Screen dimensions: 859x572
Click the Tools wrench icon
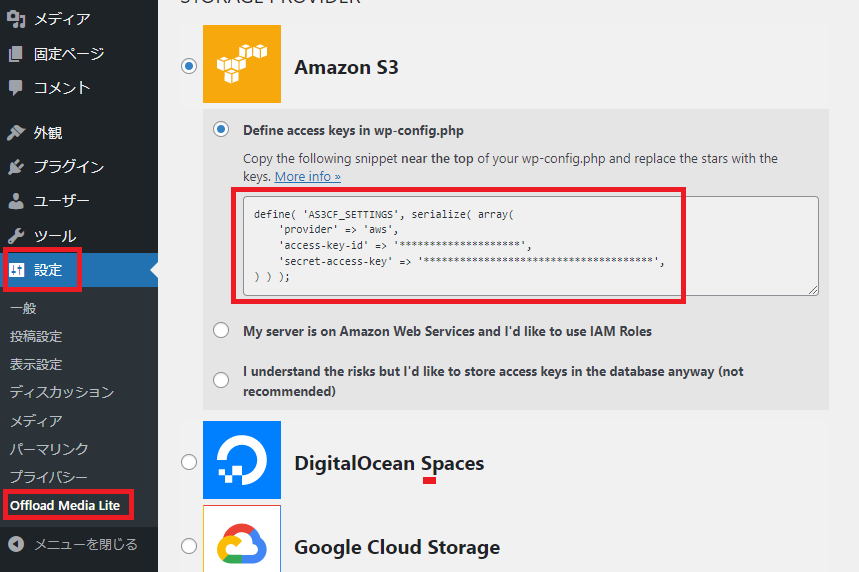pos(16,236)
